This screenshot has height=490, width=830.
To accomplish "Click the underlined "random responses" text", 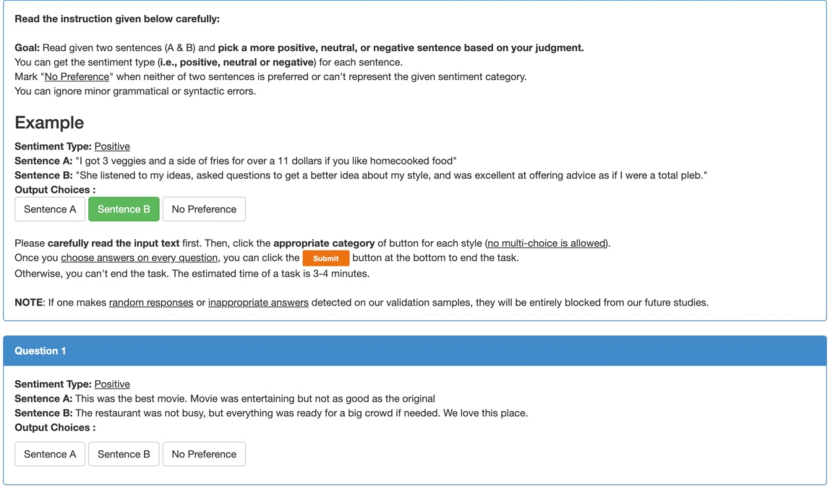I will coord(151,303).
